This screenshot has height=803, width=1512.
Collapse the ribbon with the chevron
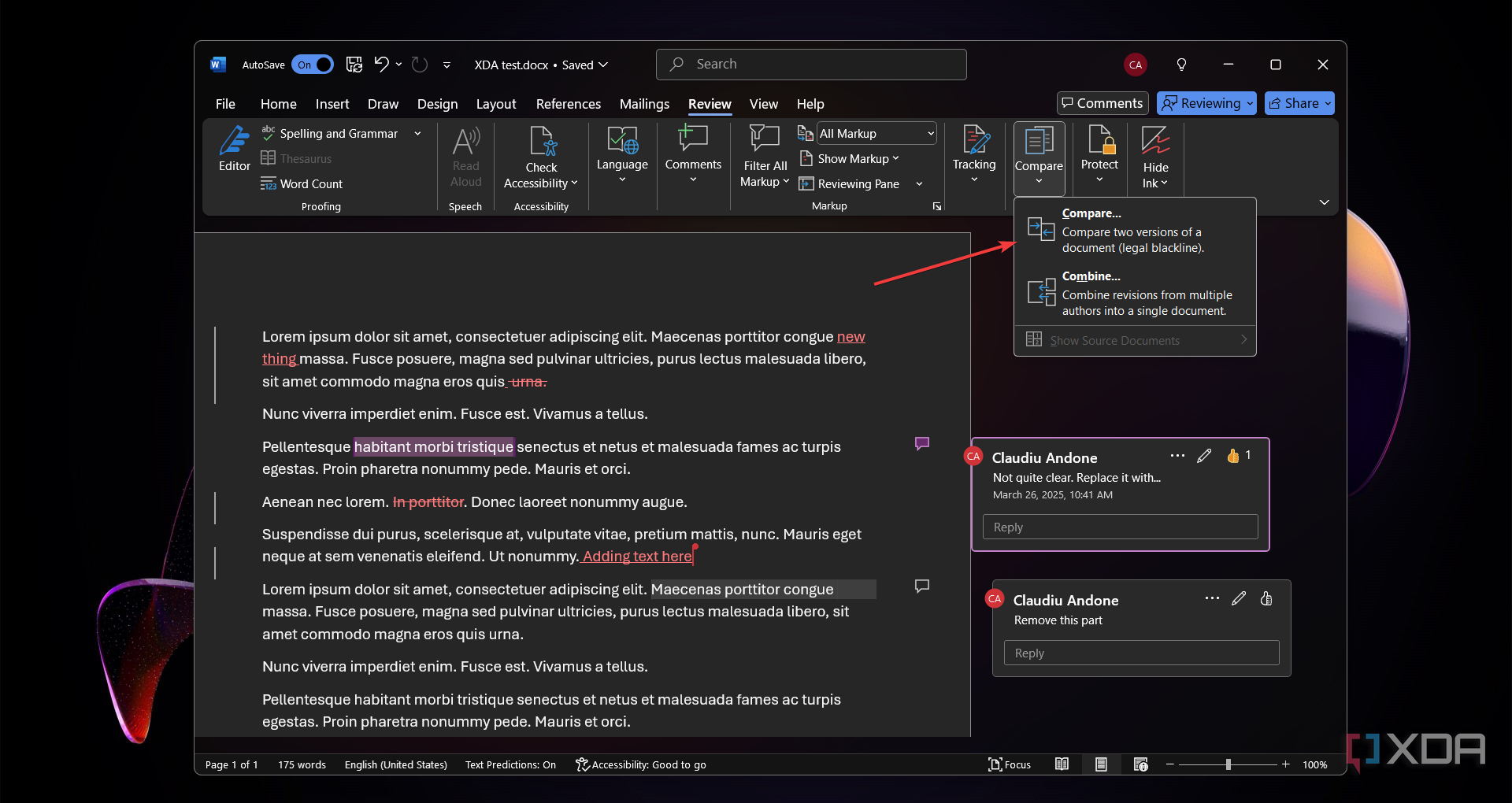point(1325,202)
